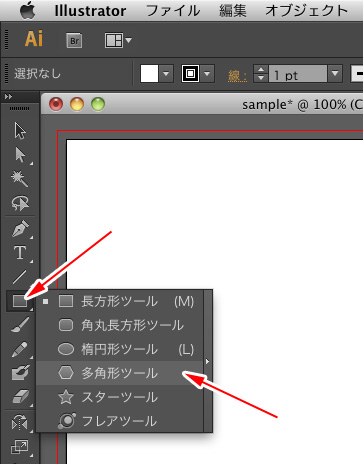Select the Pencil tool
Viewport: 363px width, 464px height.
20,349
